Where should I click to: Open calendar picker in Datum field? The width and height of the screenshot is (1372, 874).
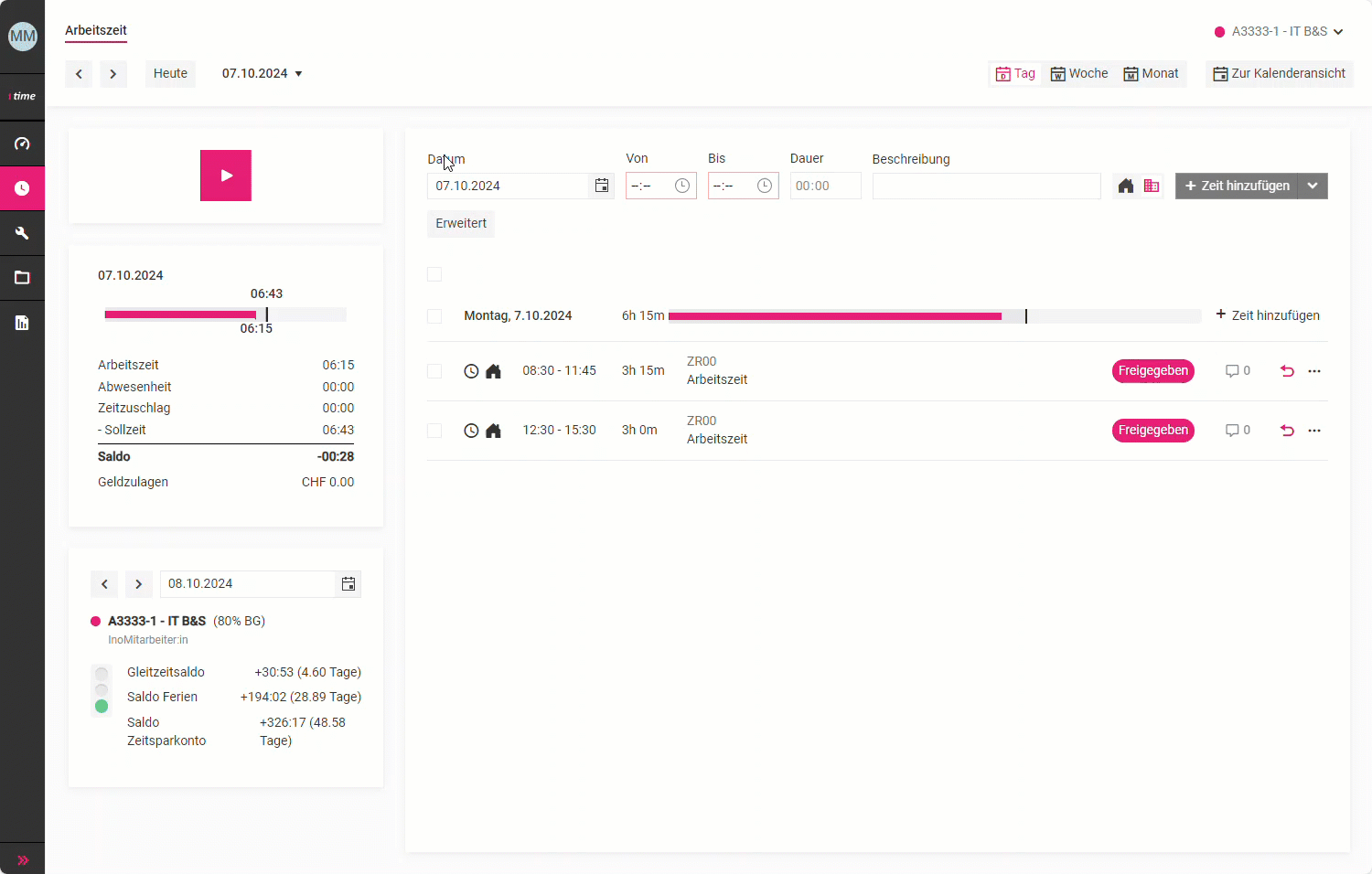click(x=602, y=186)
